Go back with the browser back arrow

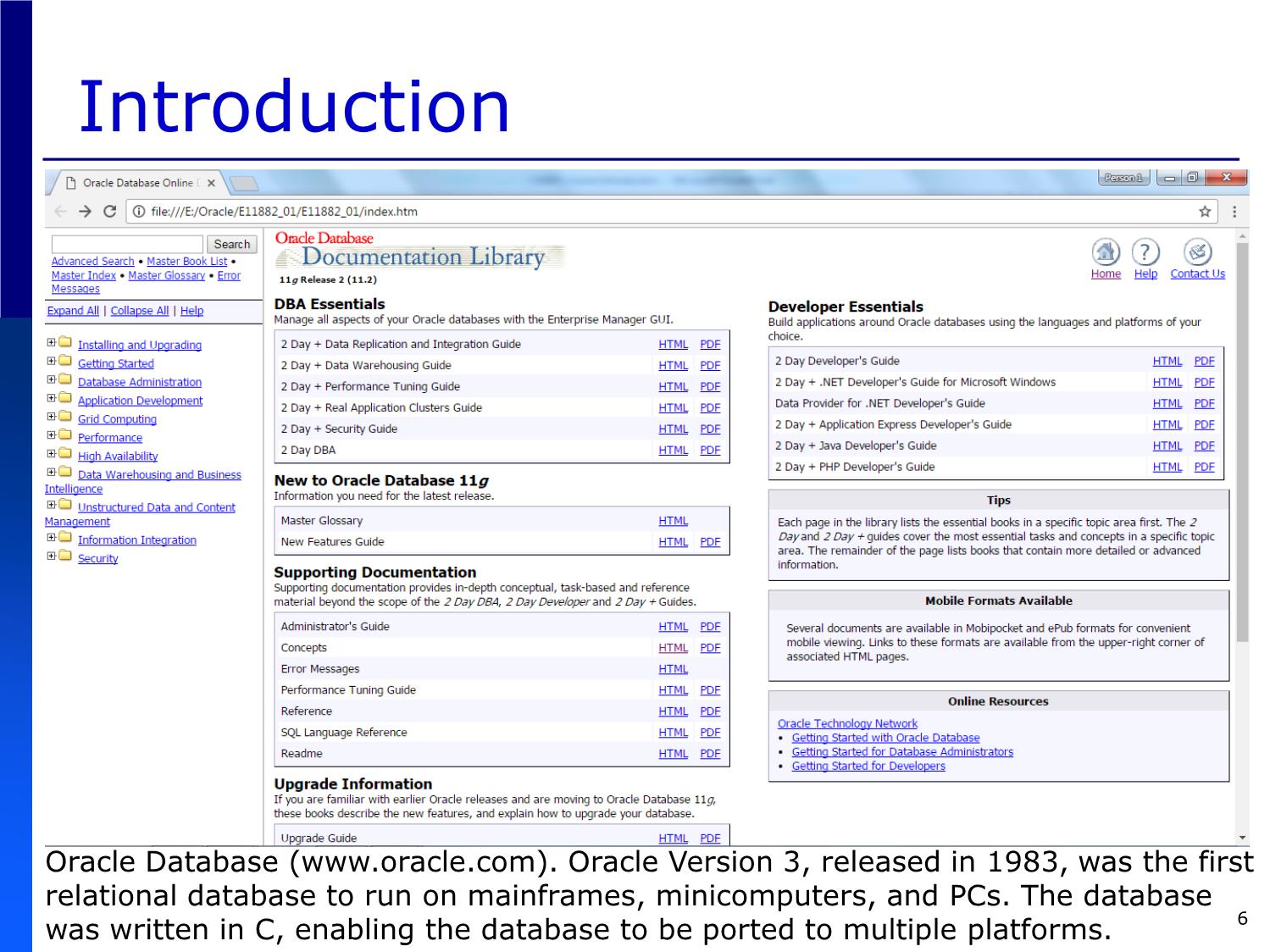click(59, 212)
